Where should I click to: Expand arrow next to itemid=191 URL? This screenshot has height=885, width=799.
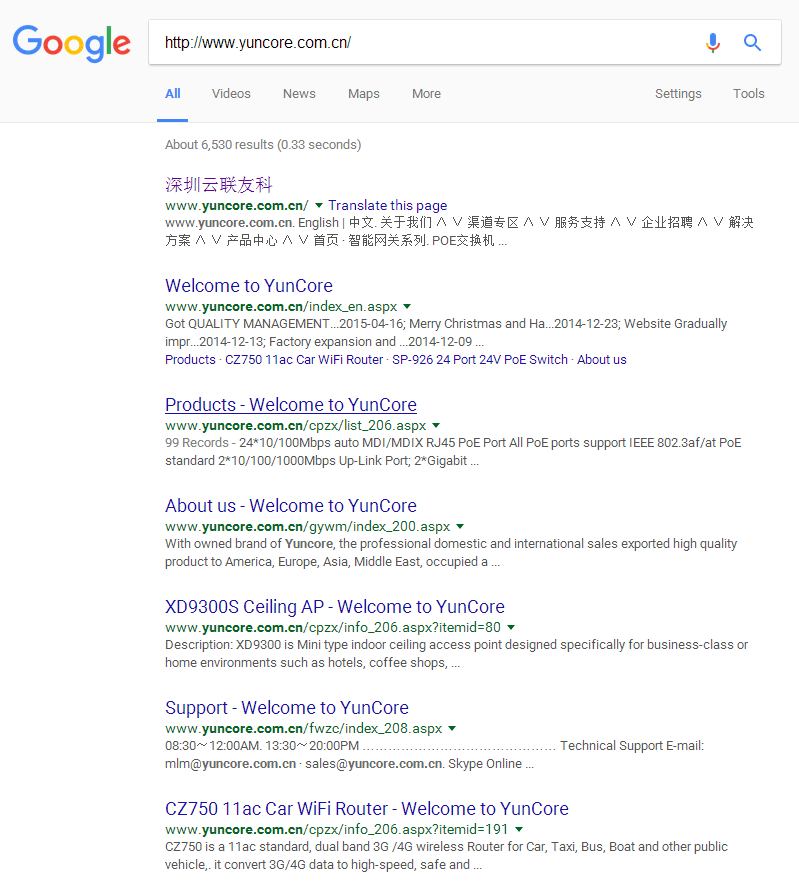[519, 830]
